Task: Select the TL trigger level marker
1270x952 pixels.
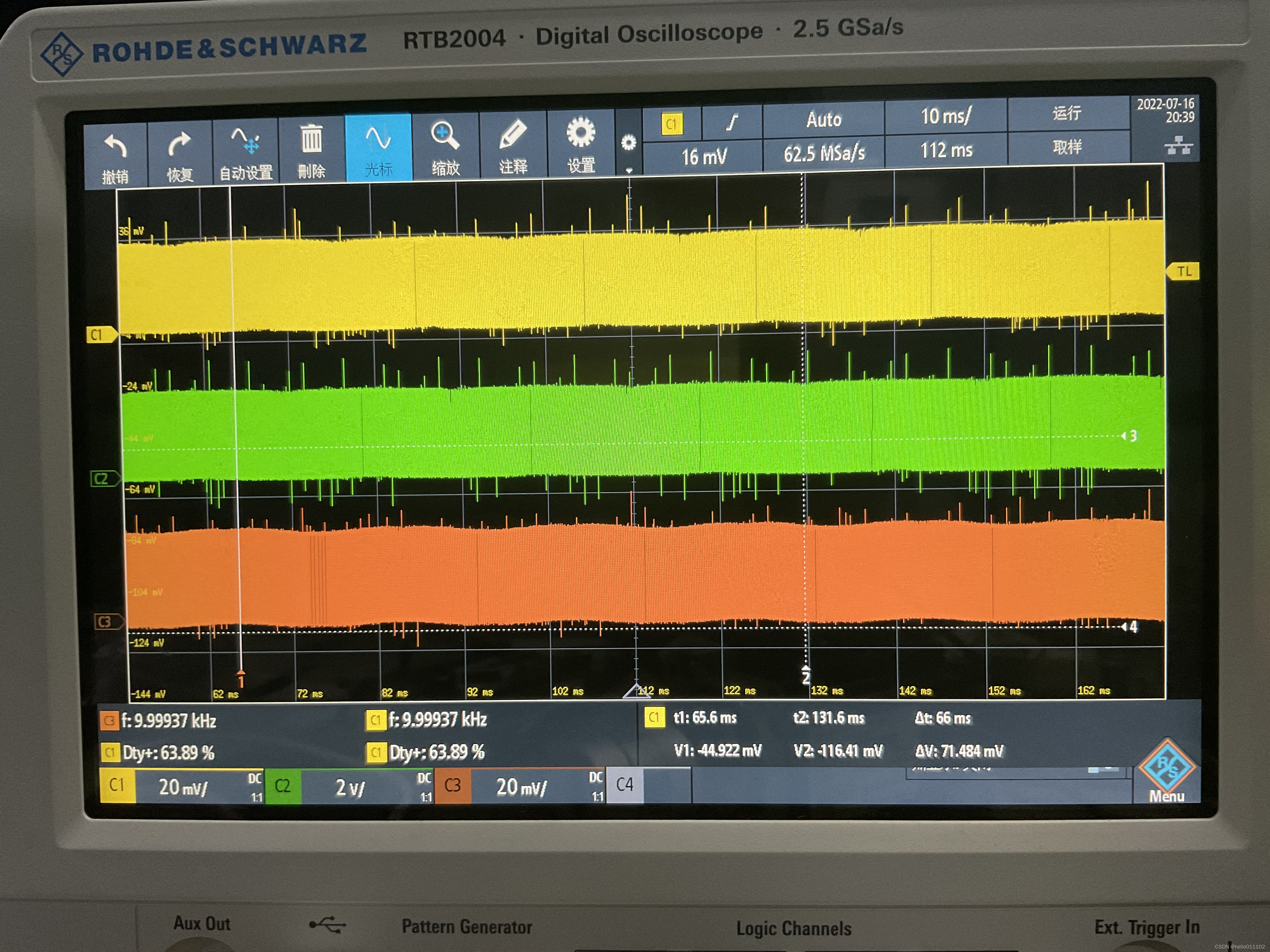Action: (x=1183, y=271)
